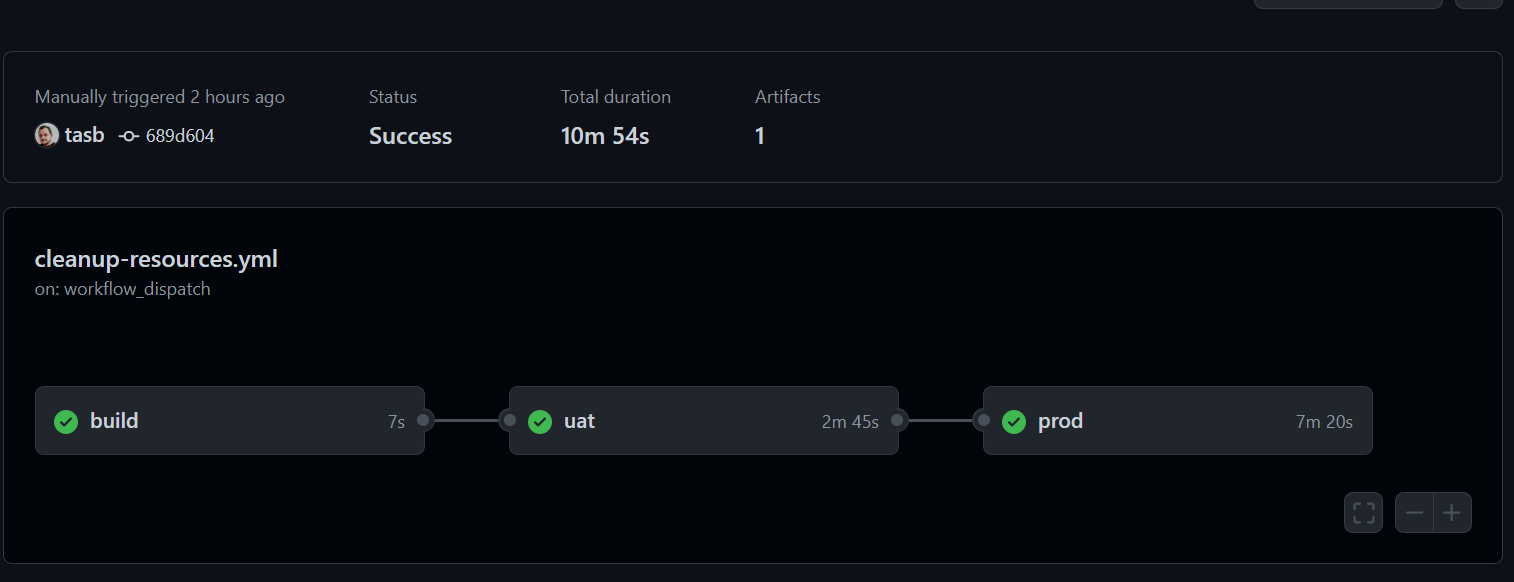Image resolution: width=1514 pixels, height=582 pixels.
Task: Click the Success status text
Action: [x=410, y=135]
